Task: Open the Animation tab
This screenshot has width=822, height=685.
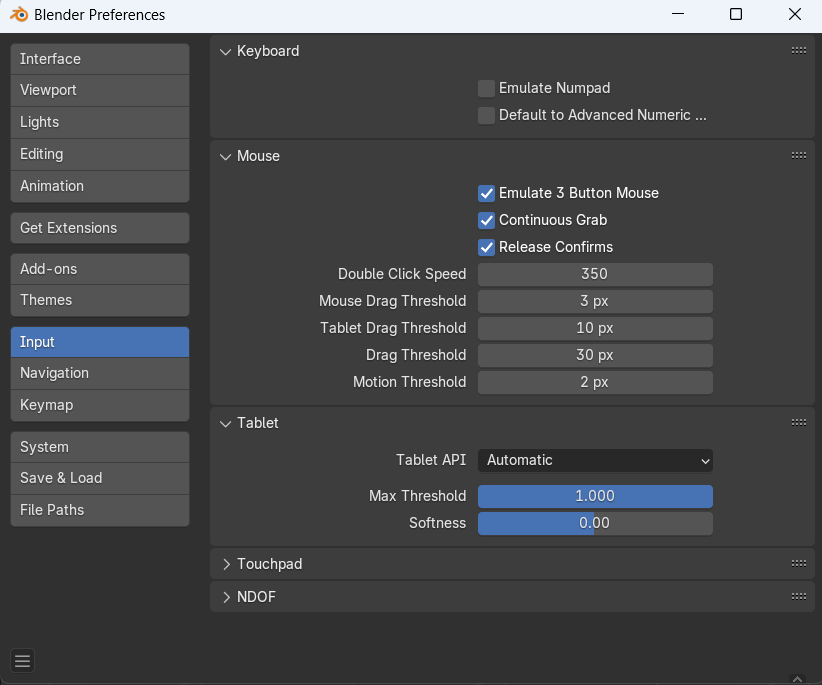Action: [100, 186]
